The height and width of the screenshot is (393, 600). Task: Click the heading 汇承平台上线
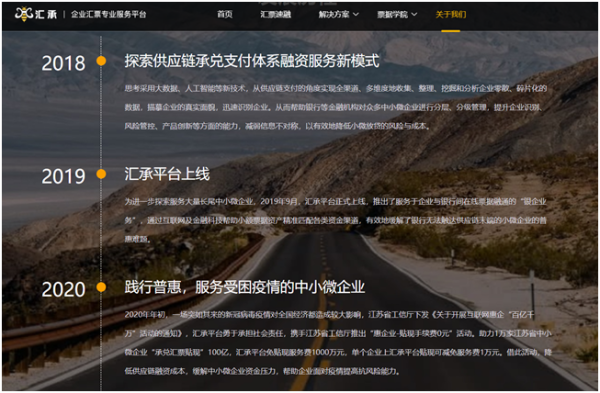pyautogui.click(x=167, y=174)
